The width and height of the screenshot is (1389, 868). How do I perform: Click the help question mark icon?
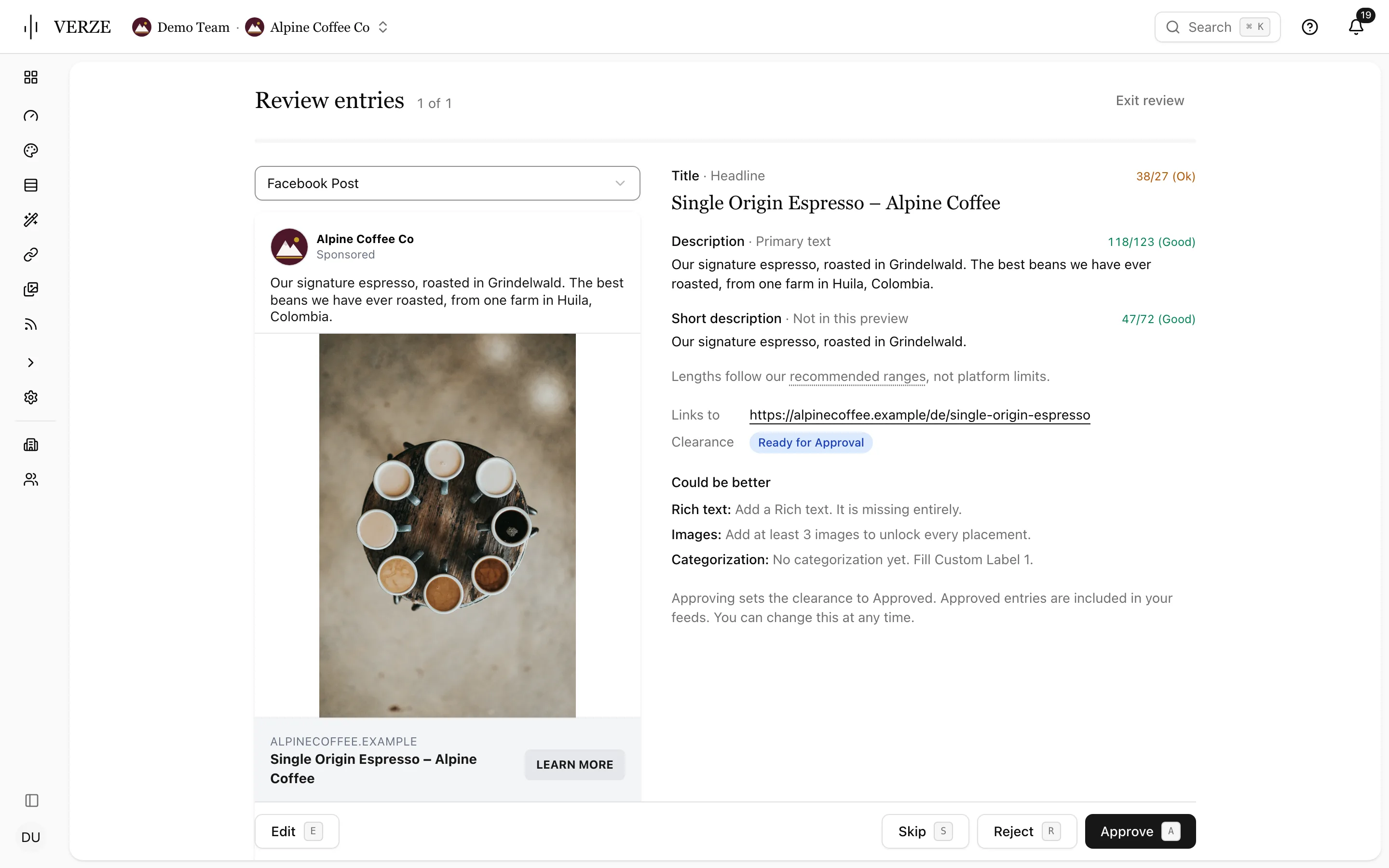pyautogui.click(x=1309, y=27)
